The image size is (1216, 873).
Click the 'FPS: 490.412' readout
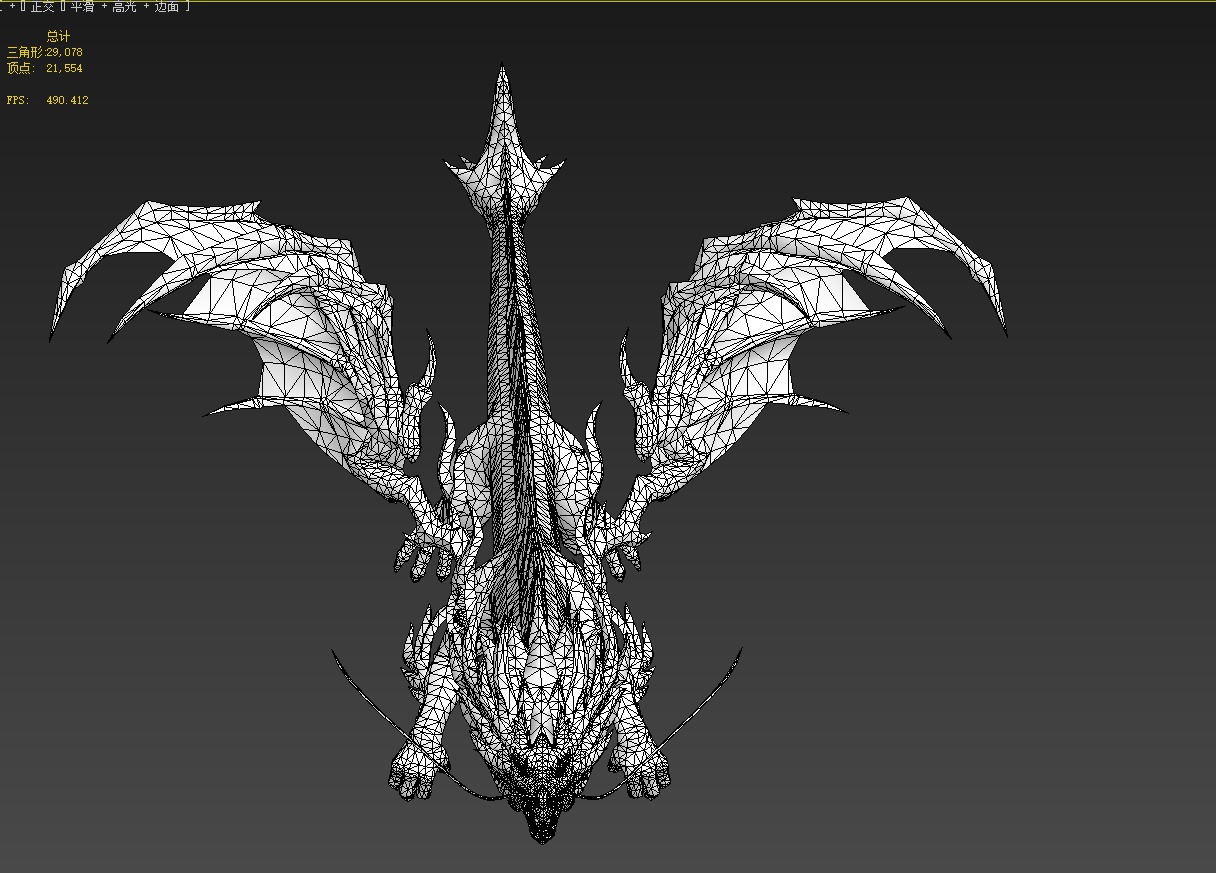[48, 100]
